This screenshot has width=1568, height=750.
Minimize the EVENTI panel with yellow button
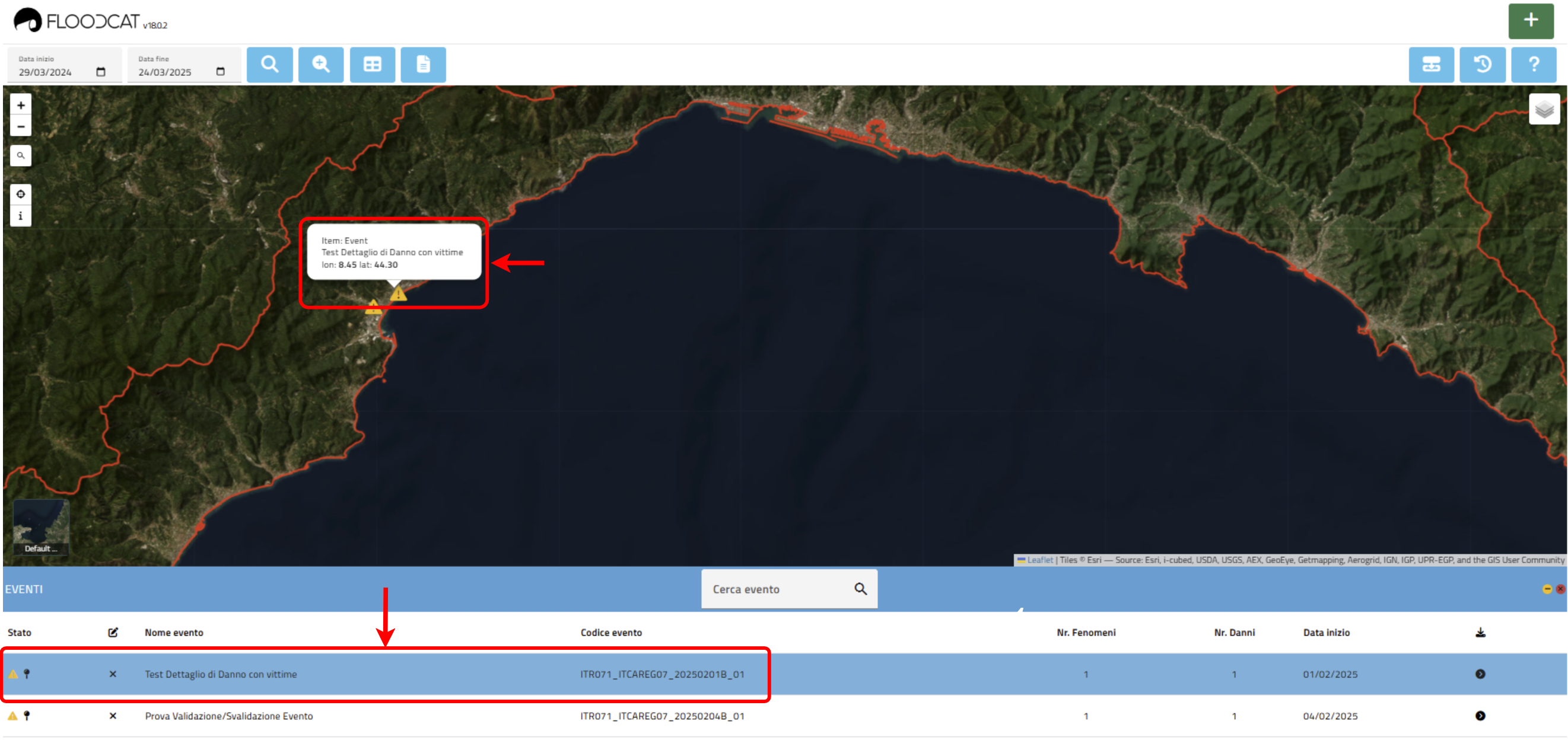click(1547, 589)
